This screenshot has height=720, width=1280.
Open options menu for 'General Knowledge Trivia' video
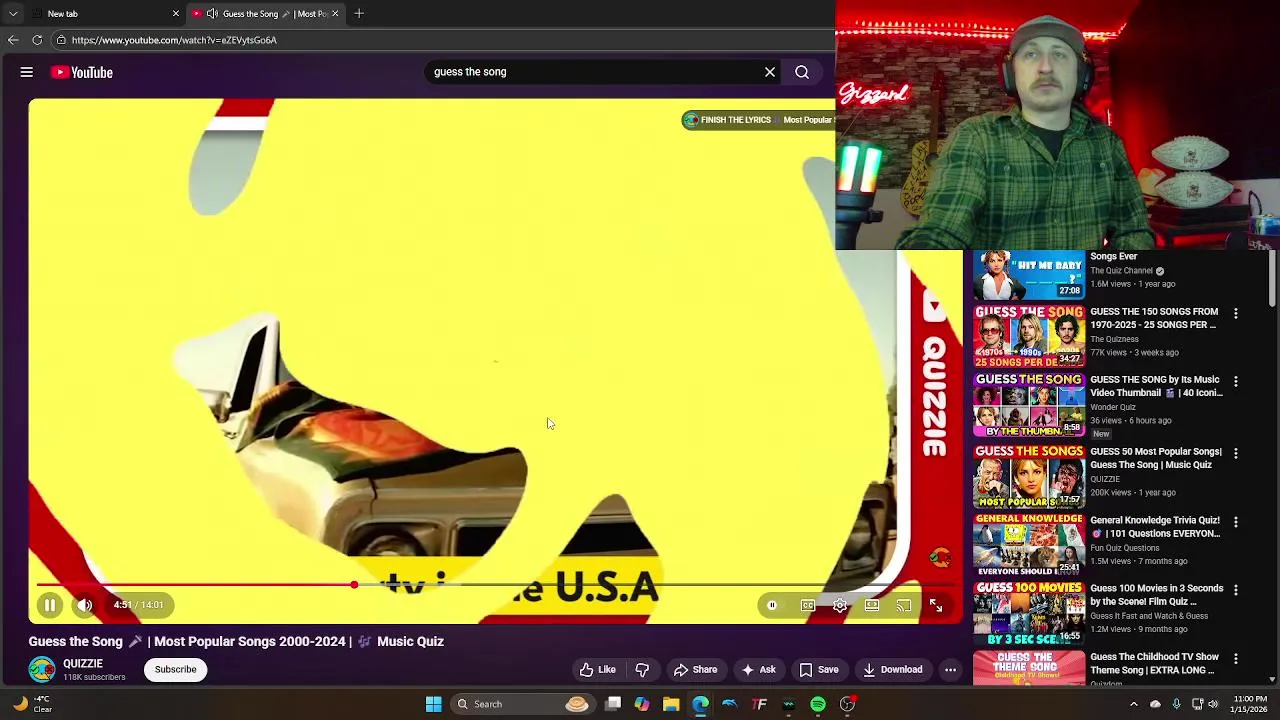pos(1236,522)
